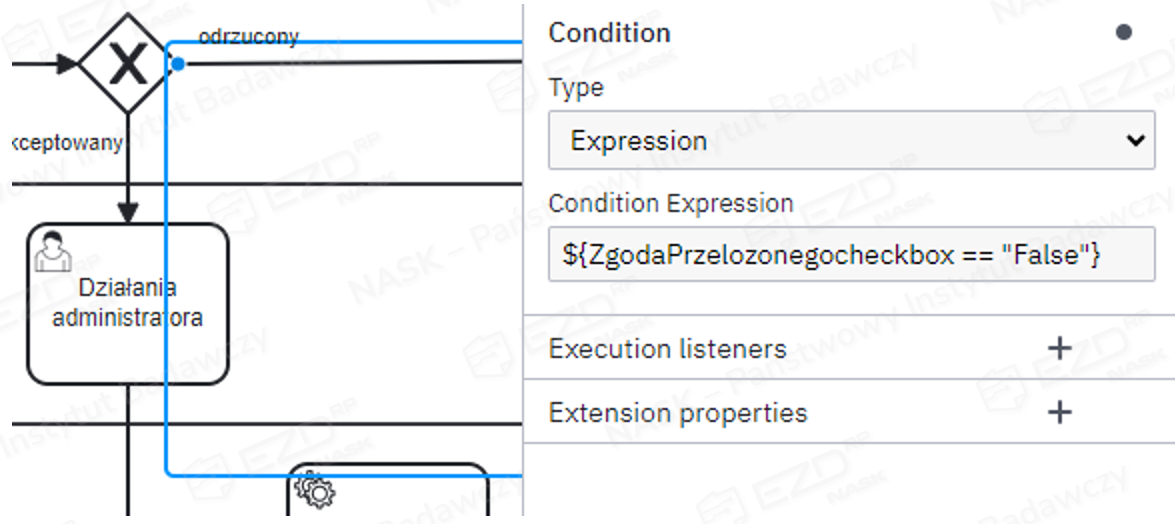Open the Type dropdown showing Expression
The height and width of the screenshot is (524, 1175).
850,140
